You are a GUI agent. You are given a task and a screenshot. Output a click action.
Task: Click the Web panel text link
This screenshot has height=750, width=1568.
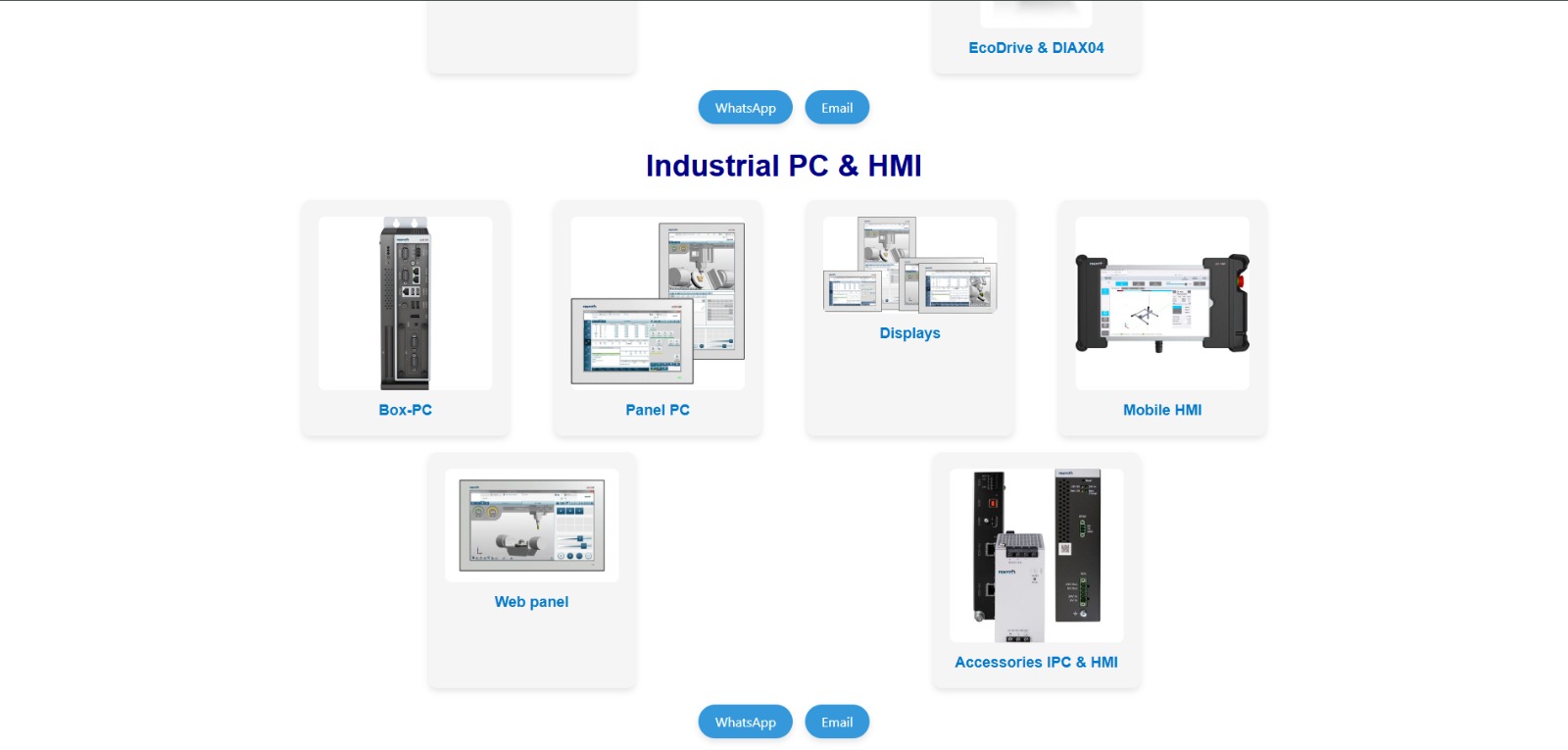[531, 602]
